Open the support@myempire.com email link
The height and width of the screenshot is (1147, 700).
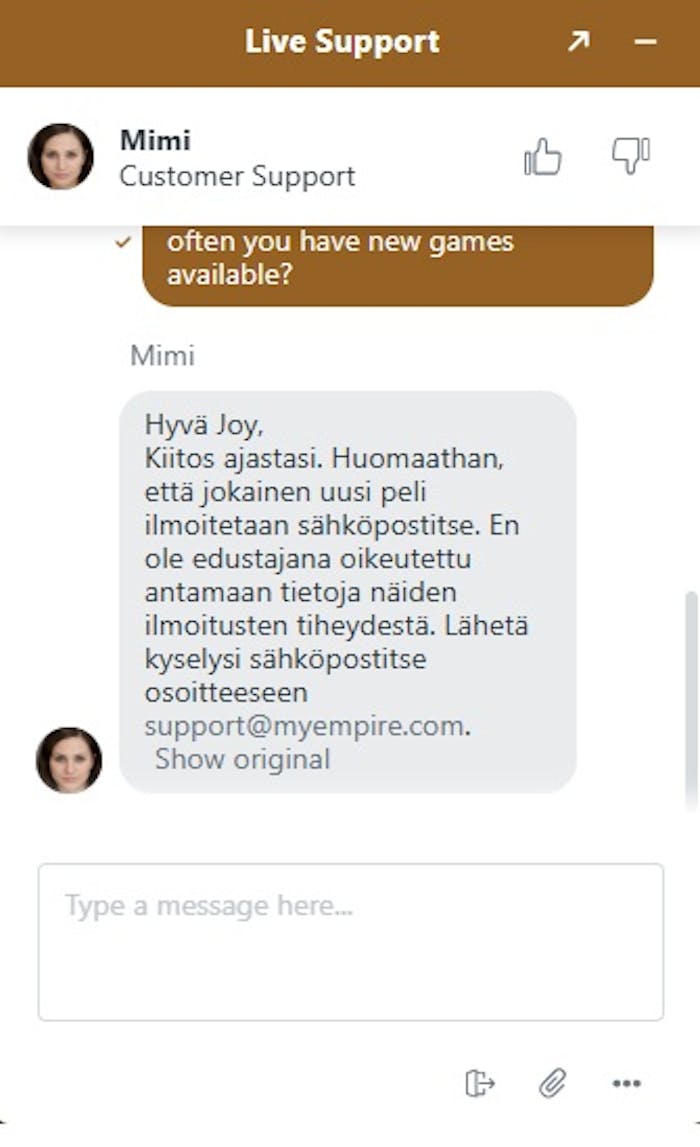(x=304, y=726)
